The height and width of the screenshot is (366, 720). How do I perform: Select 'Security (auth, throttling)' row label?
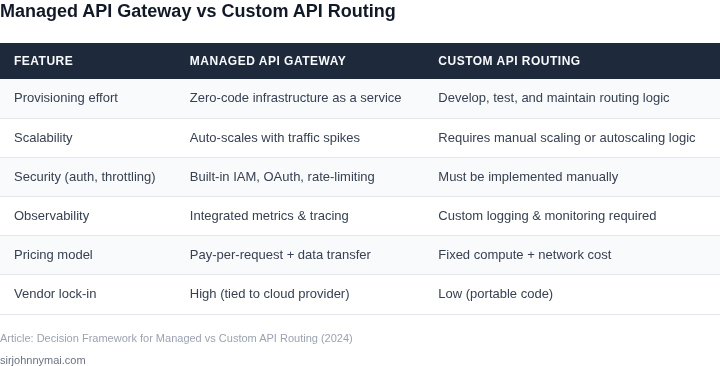pyautogui.click(x=85, y=177)
